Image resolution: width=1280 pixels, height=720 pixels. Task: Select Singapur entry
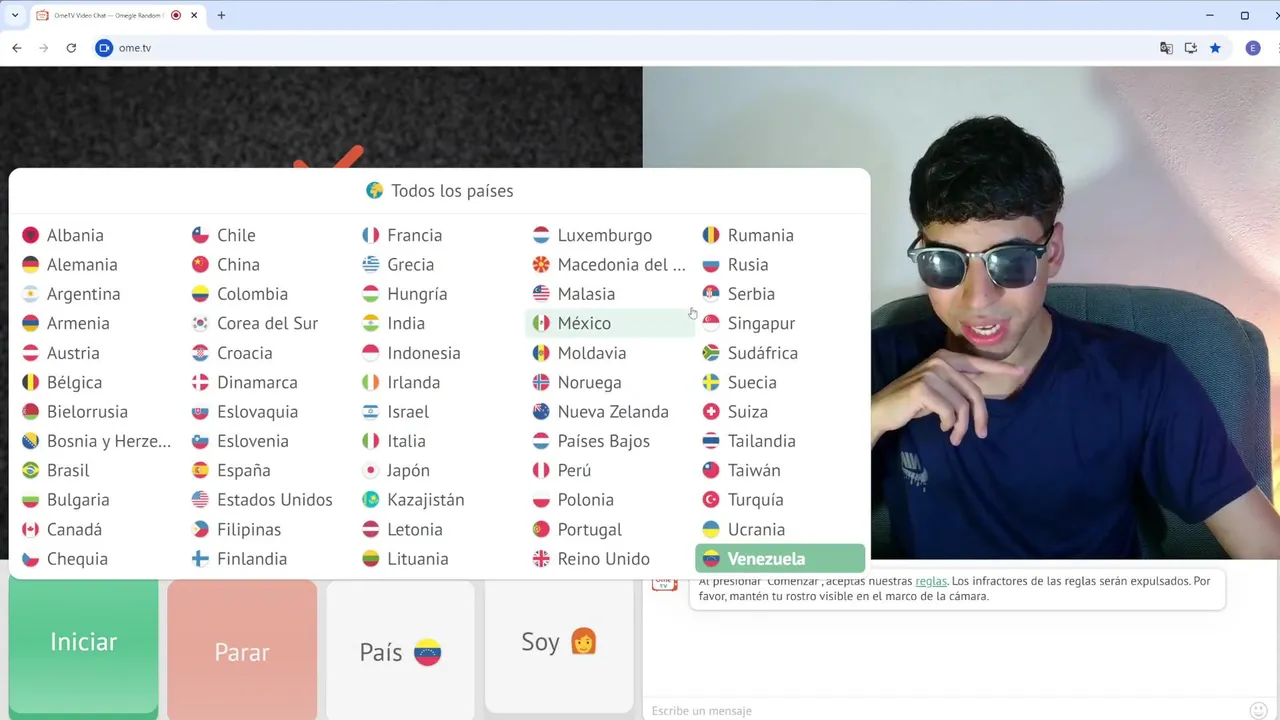pos(780,323)
